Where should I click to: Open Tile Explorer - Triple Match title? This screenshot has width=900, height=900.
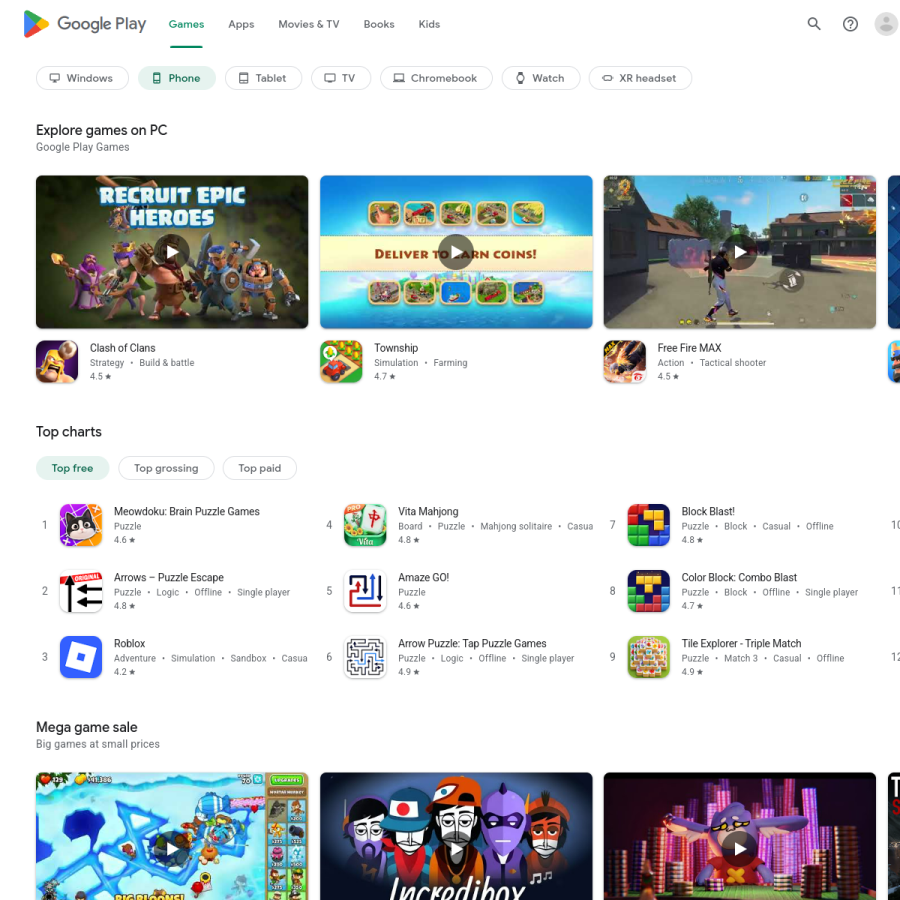[x=741, y=643]
